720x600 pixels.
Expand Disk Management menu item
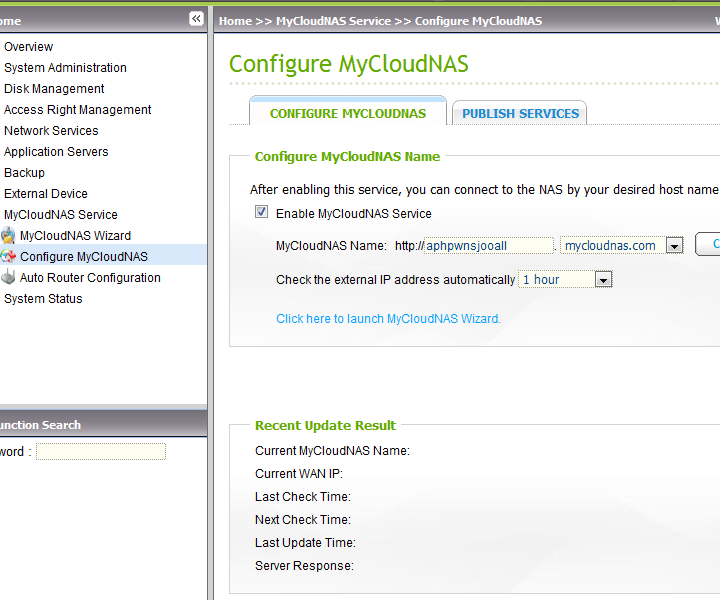[x=54, y=89]
